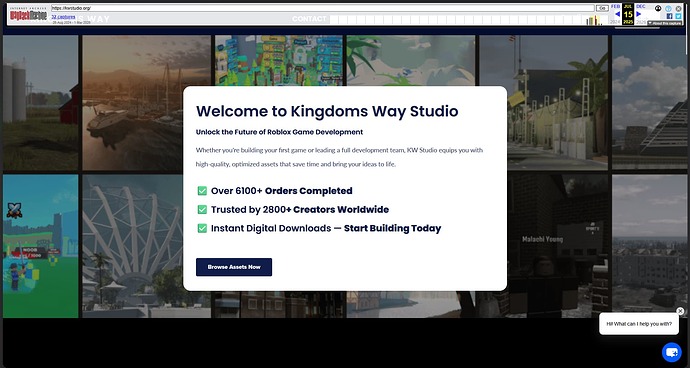Focus the Wayback URL input field
690x368 pixels.
click(323, 8)
